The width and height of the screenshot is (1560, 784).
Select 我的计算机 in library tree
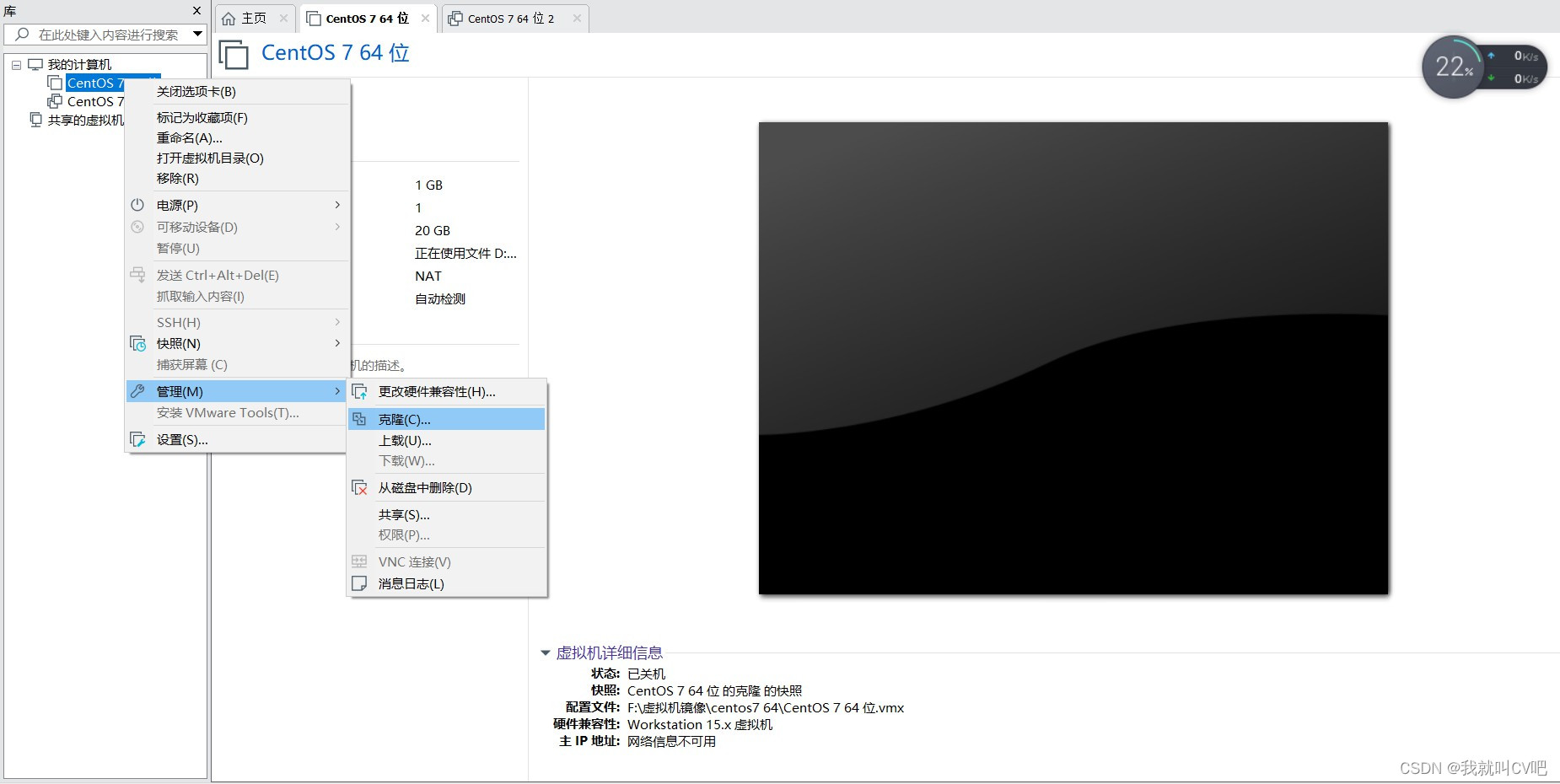(79, 65)
